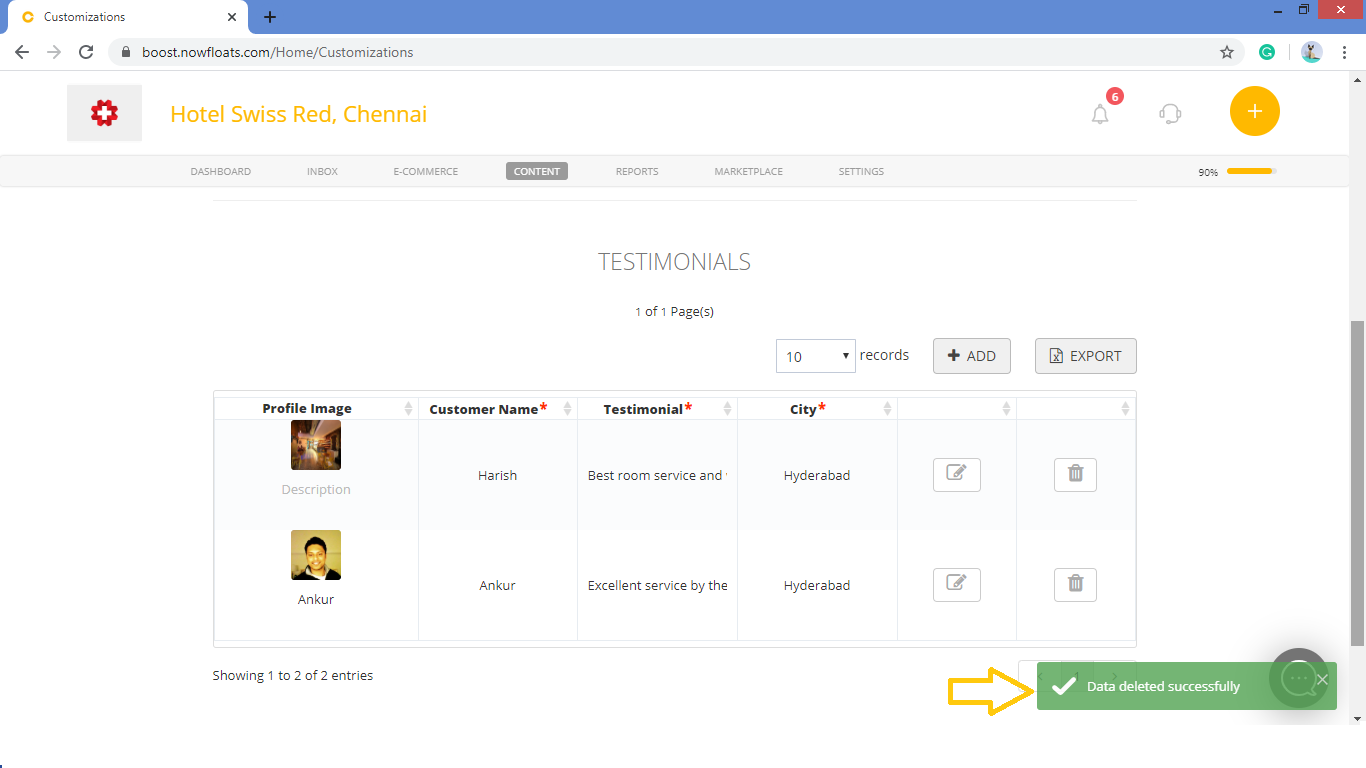Delete the Harish testimonial row
The width and height of the screenshot is (1366, 768).
(1075, 475)
